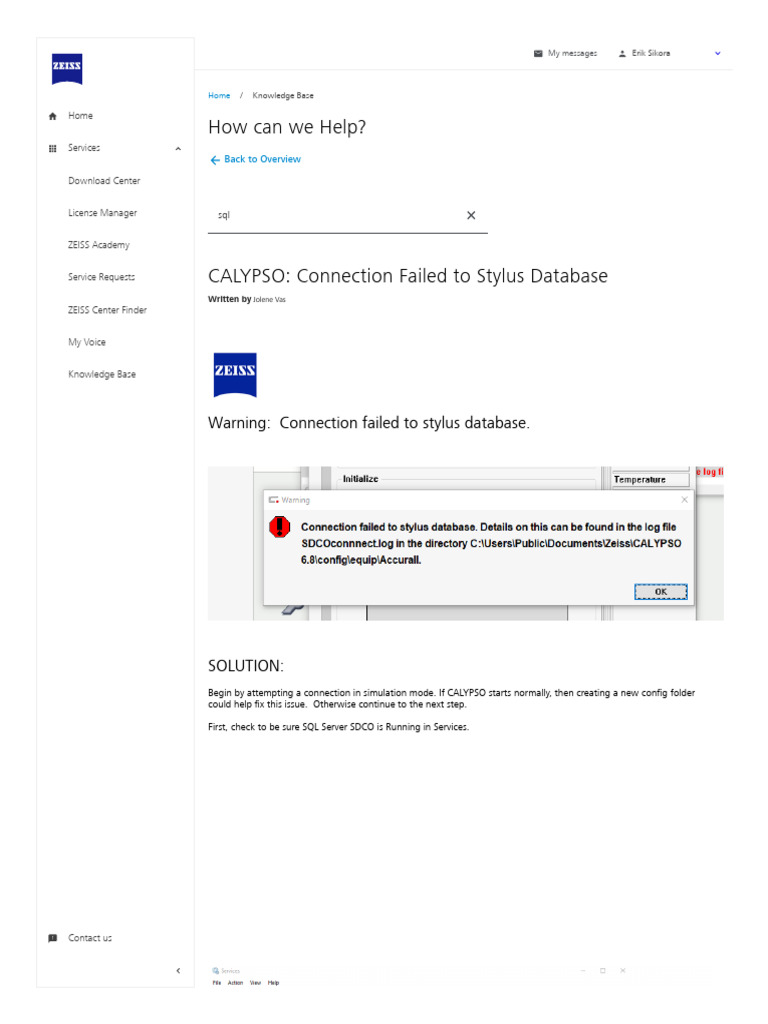The image size is (768, 1024).
Task: Click OK in the Warning dialog screenshot
Action: coord(661,592)
